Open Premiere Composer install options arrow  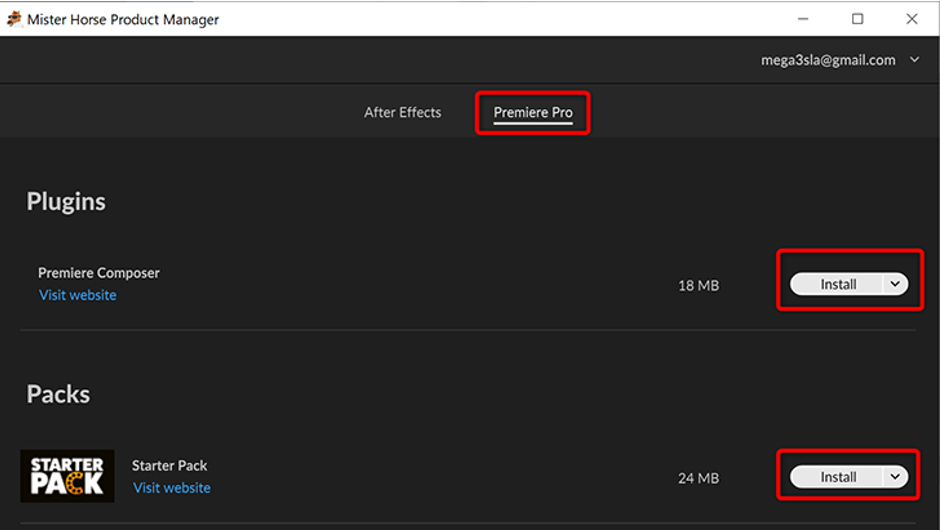click(x=895, y=284)
